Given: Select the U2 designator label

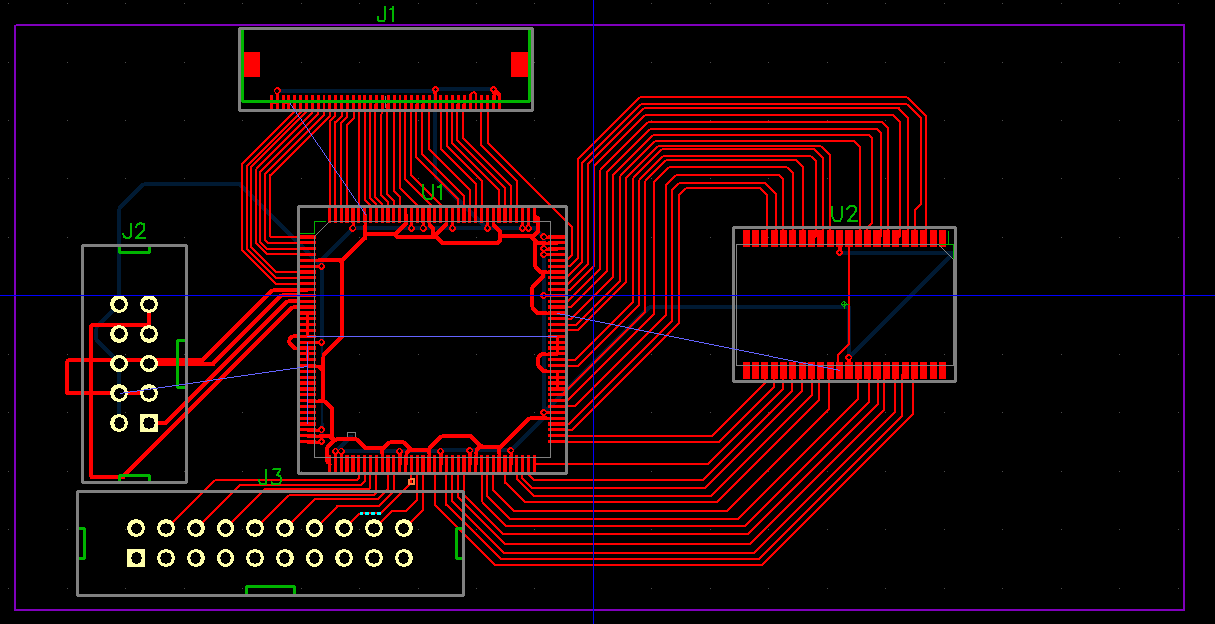Looking at the screenshot, I should [844, 214].
